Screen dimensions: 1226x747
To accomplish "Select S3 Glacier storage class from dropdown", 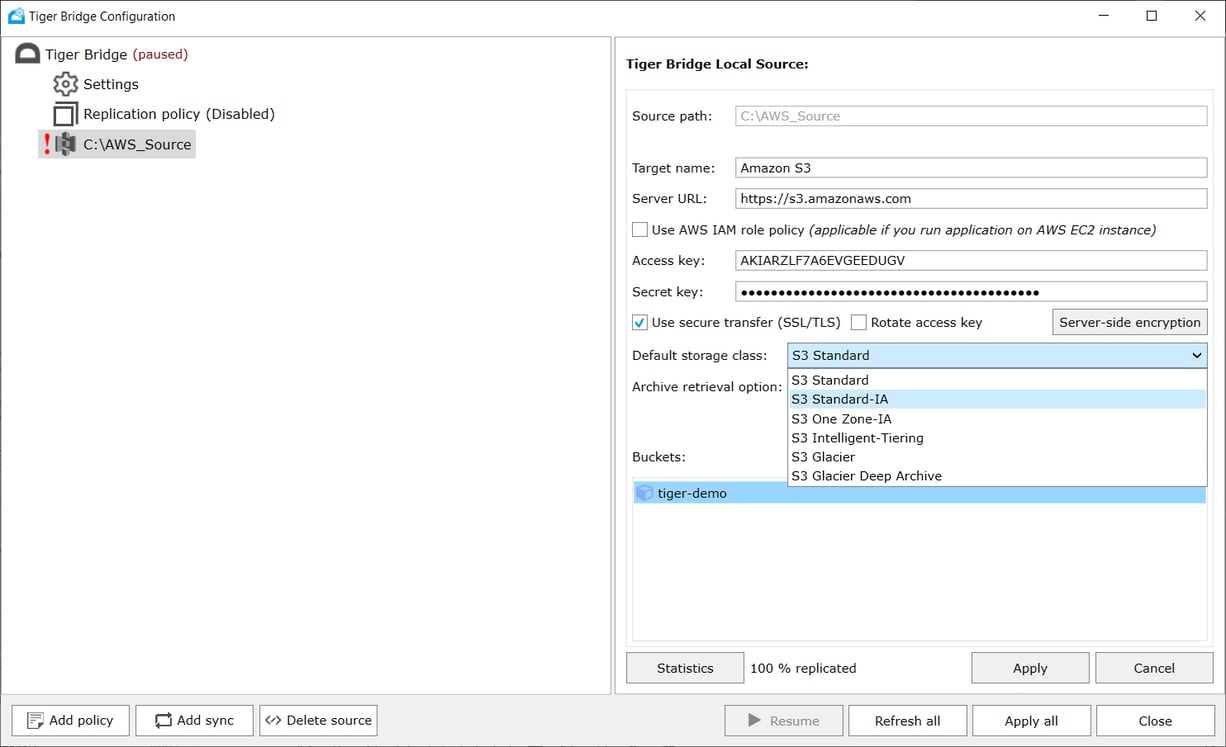I will point(823,457).
